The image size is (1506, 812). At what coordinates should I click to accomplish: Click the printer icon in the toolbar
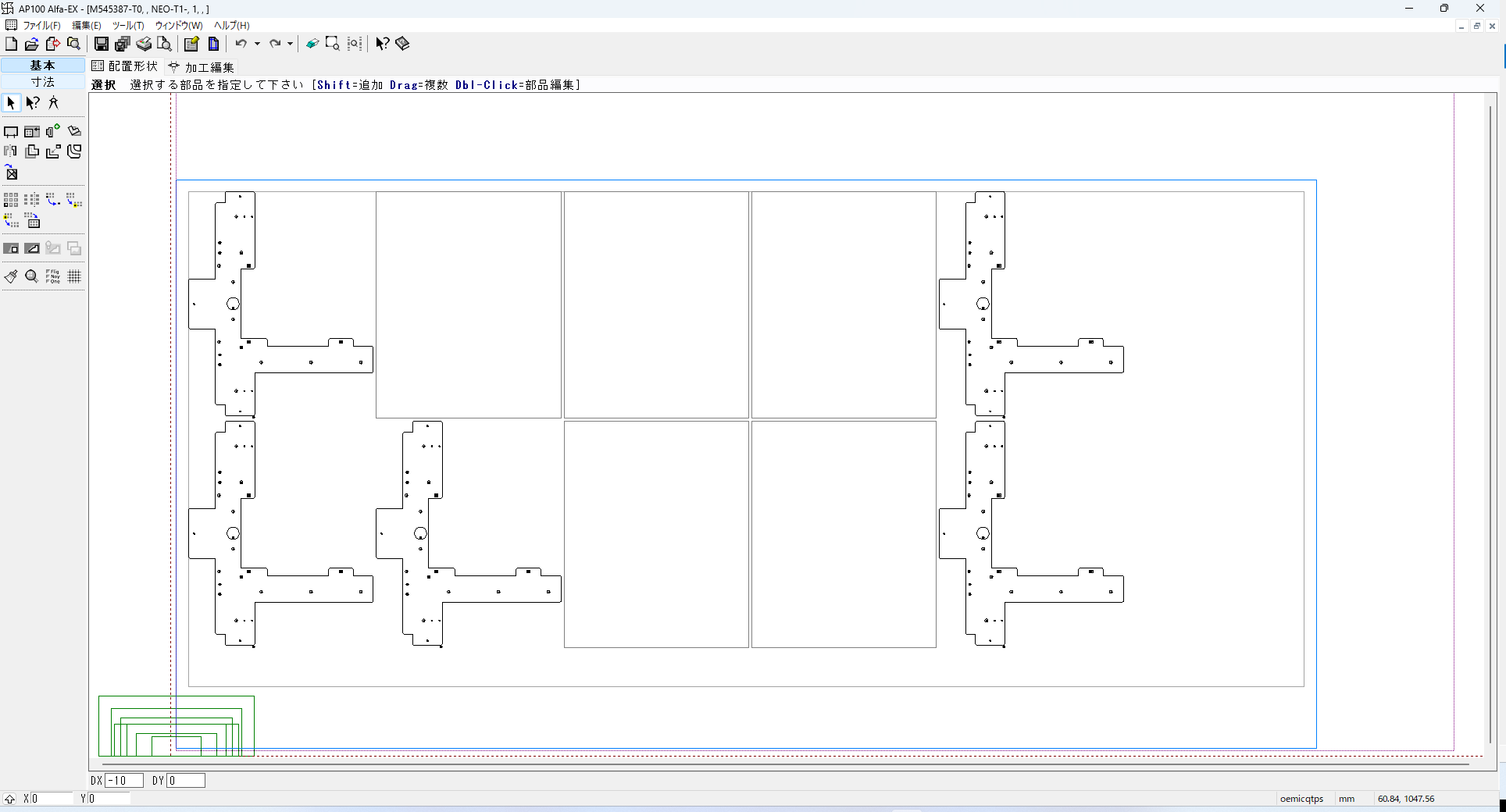(144, 44)
